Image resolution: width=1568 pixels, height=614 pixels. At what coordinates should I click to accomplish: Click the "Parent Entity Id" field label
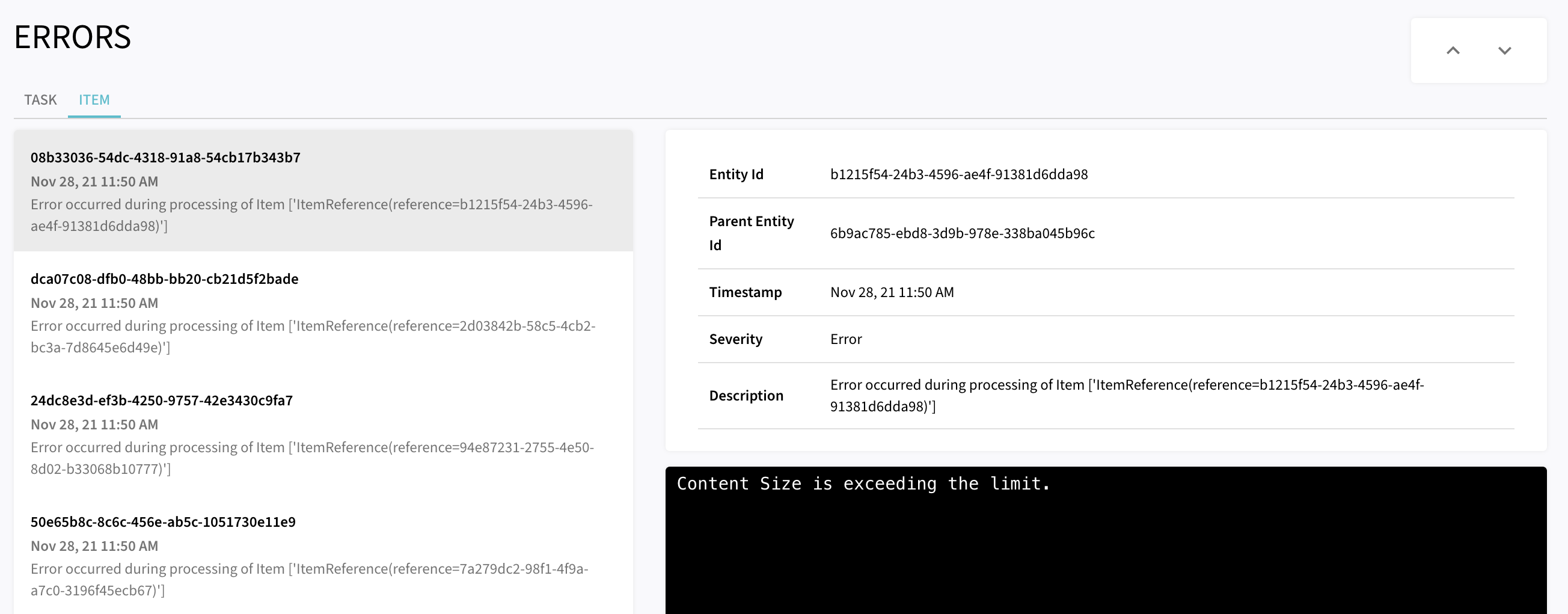pos(751,233)
